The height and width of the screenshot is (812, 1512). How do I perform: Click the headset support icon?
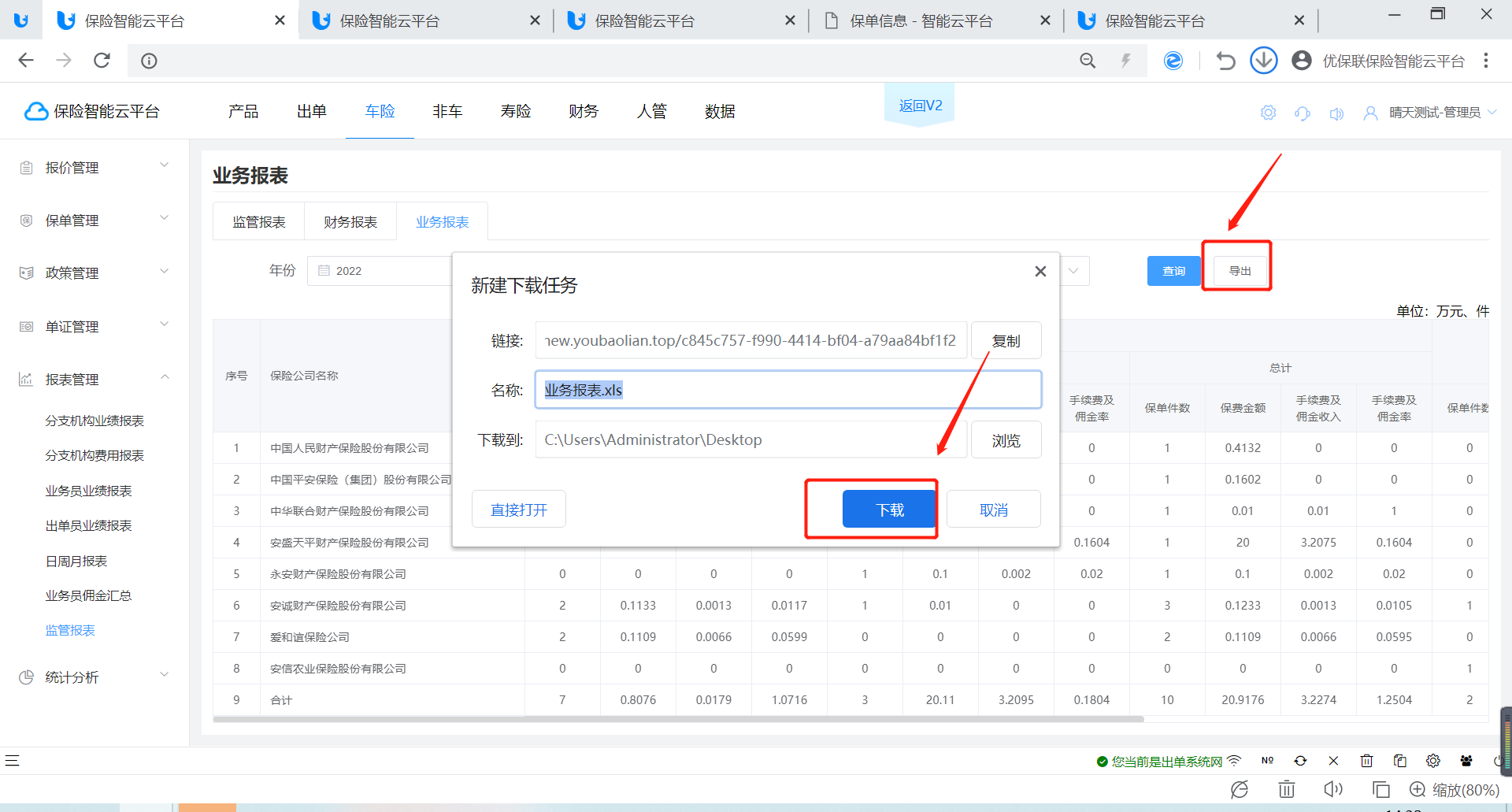click(1303, 113)
